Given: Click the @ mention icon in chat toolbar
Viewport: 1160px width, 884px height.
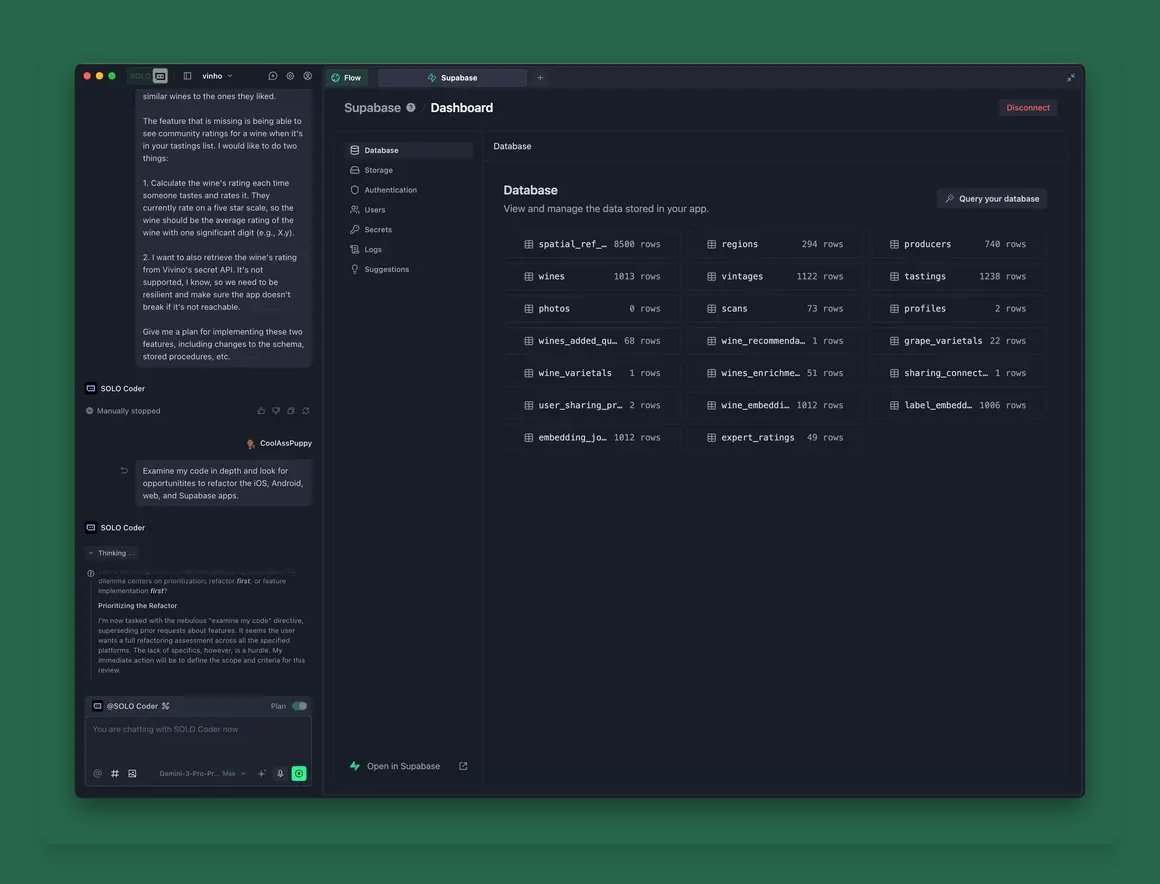Looking at the screenshot, I should click(98, 774).
